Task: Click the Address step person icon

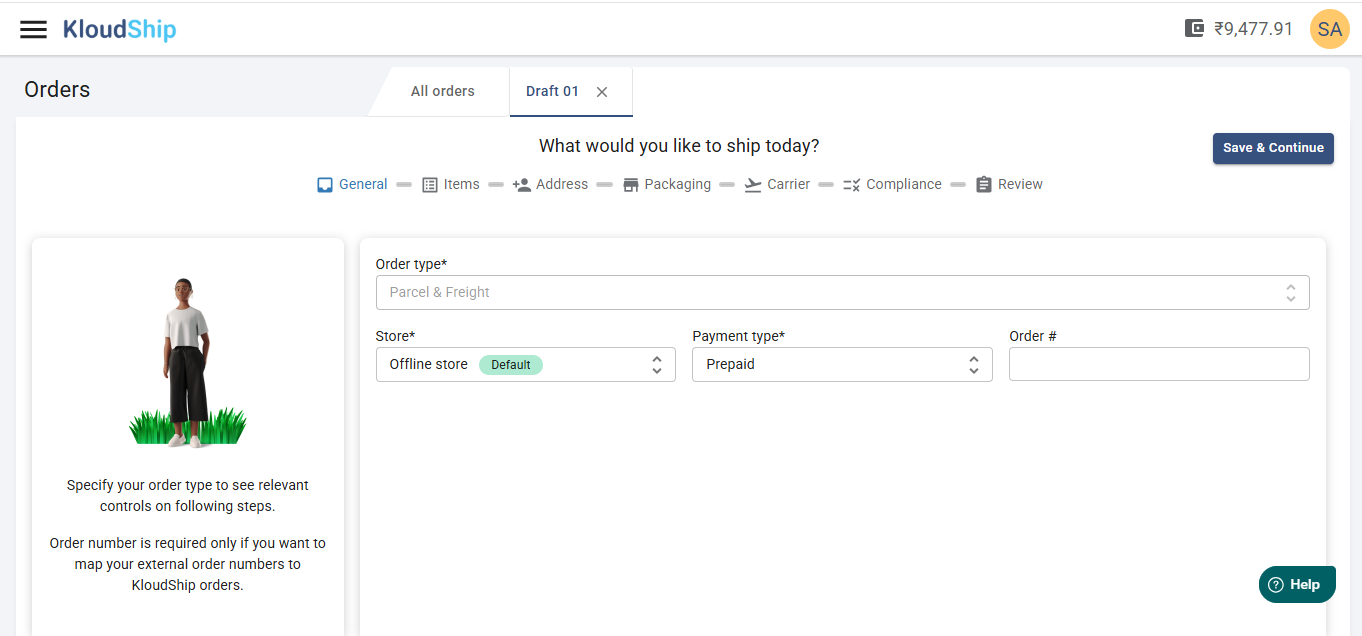Action: (x=522, y=185)
